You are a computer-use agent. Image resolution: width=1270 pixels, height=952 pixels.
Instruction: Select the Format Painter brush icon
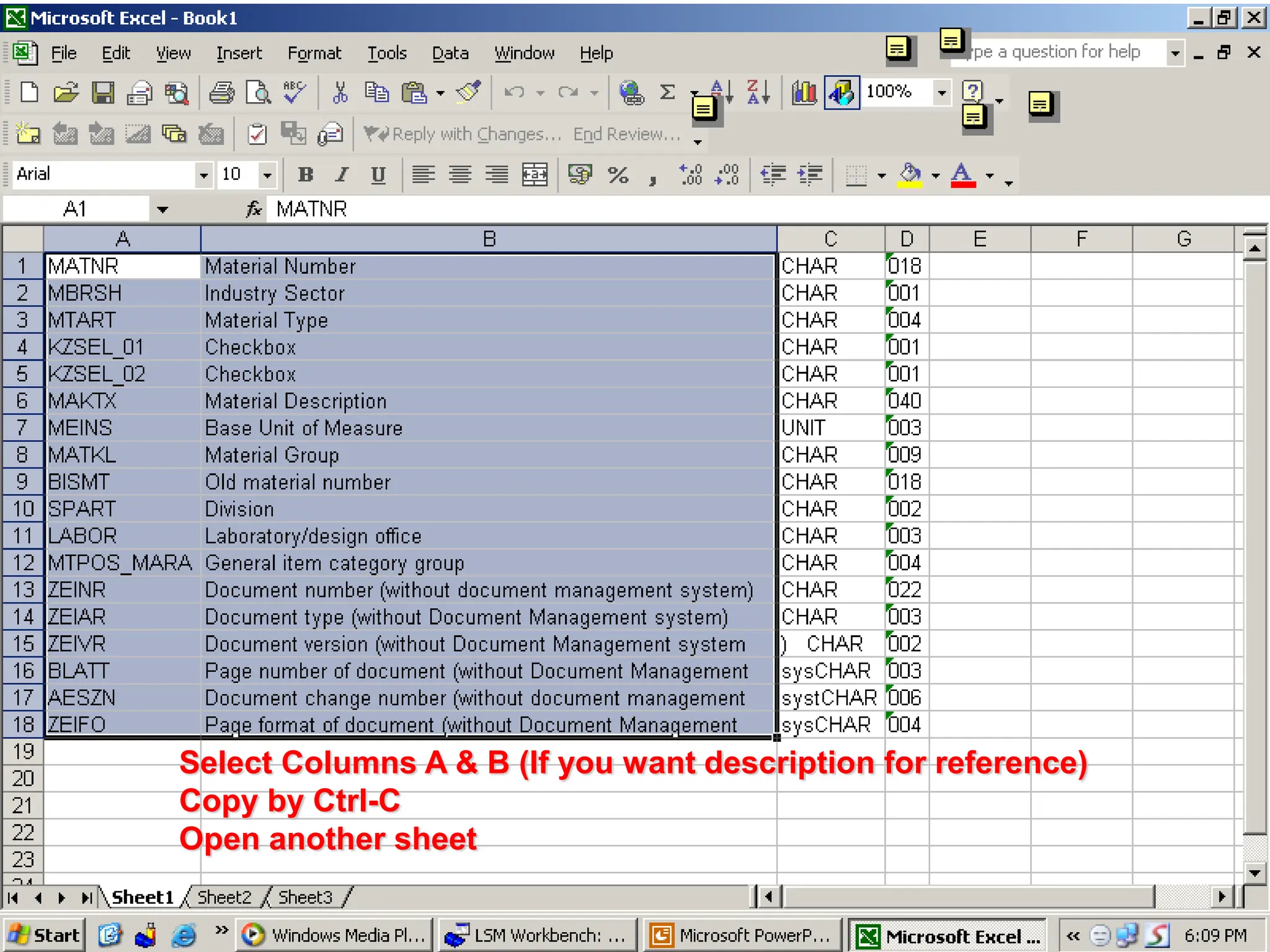(468, 93)
